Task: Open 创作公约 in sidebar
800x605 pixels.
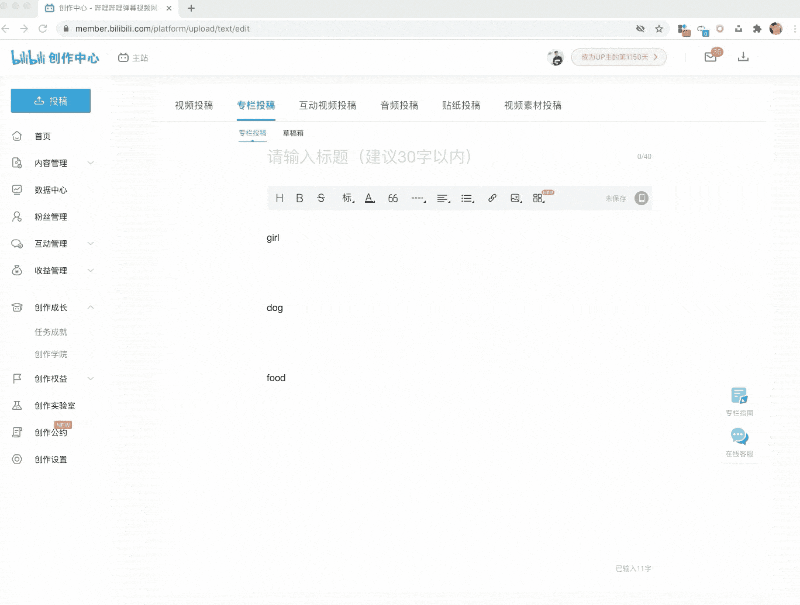Action: [x=51, y=433]
